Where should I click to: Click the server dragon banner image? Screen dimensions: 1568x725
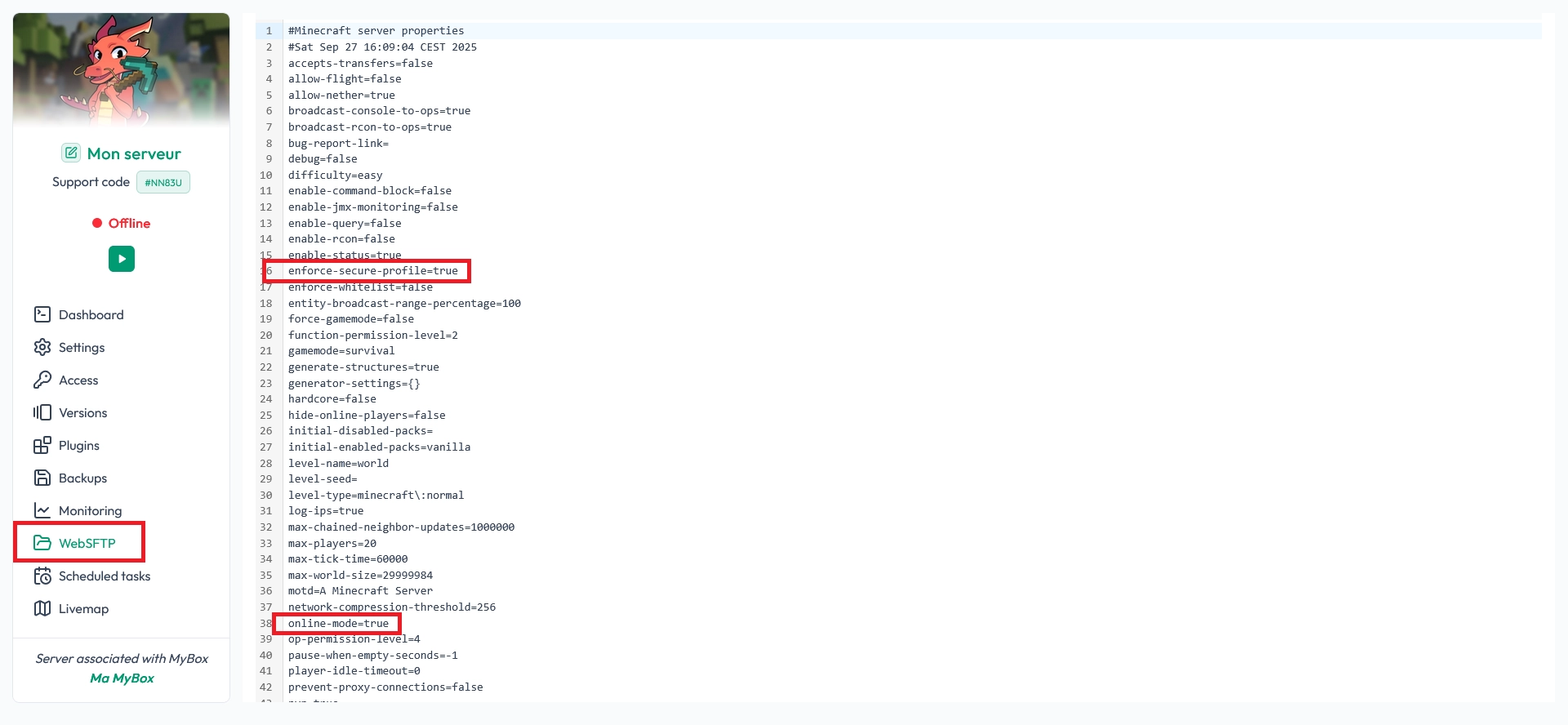122,70
